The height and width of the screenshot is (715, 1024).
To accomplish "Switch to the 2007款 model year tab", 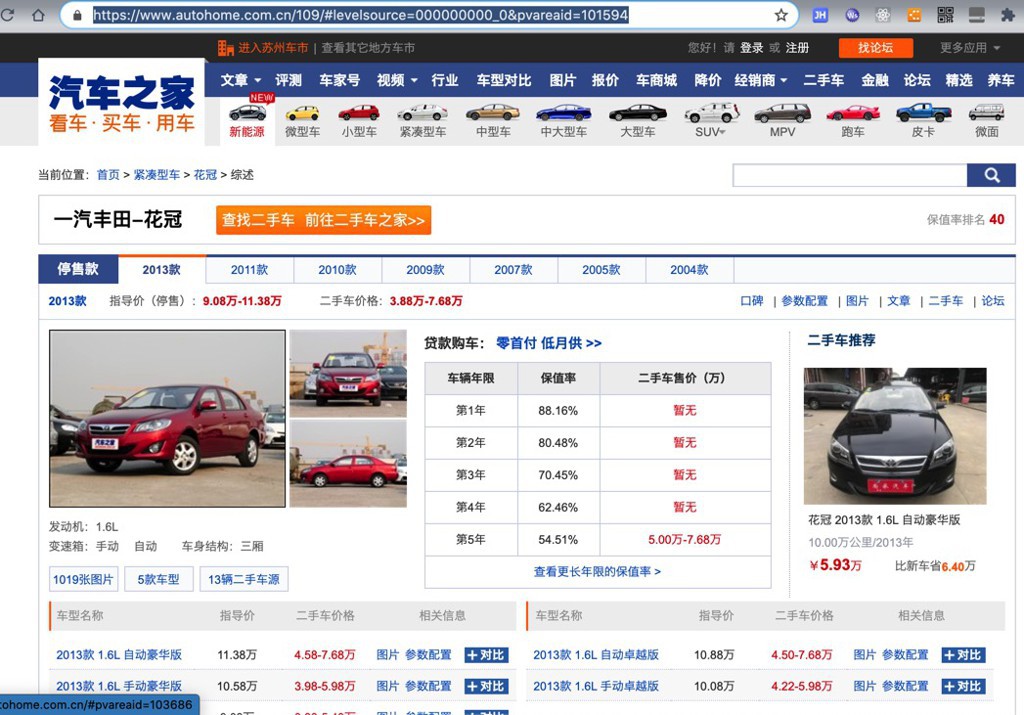I will tap(513, 270).
